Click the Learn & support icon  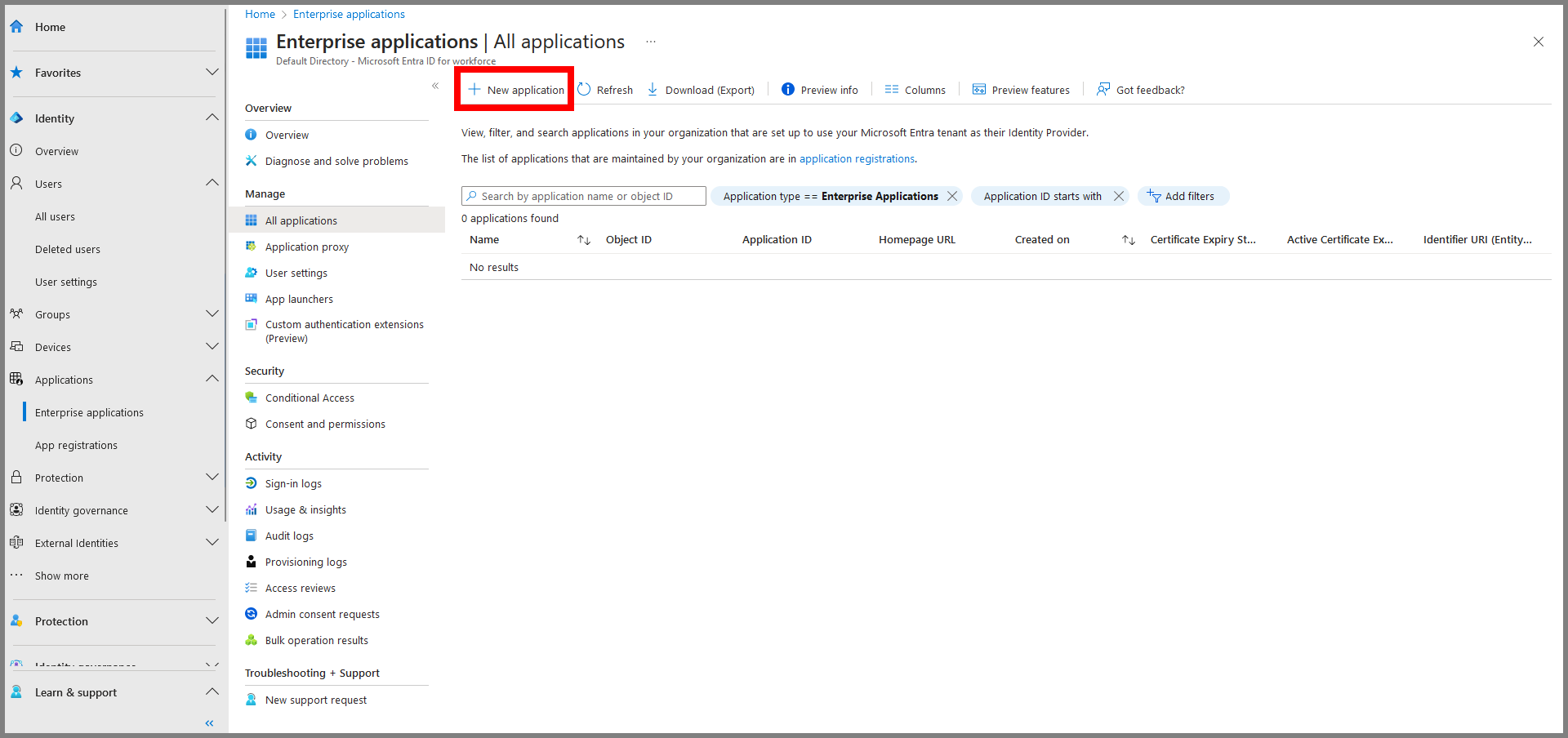tap(16, 692)
